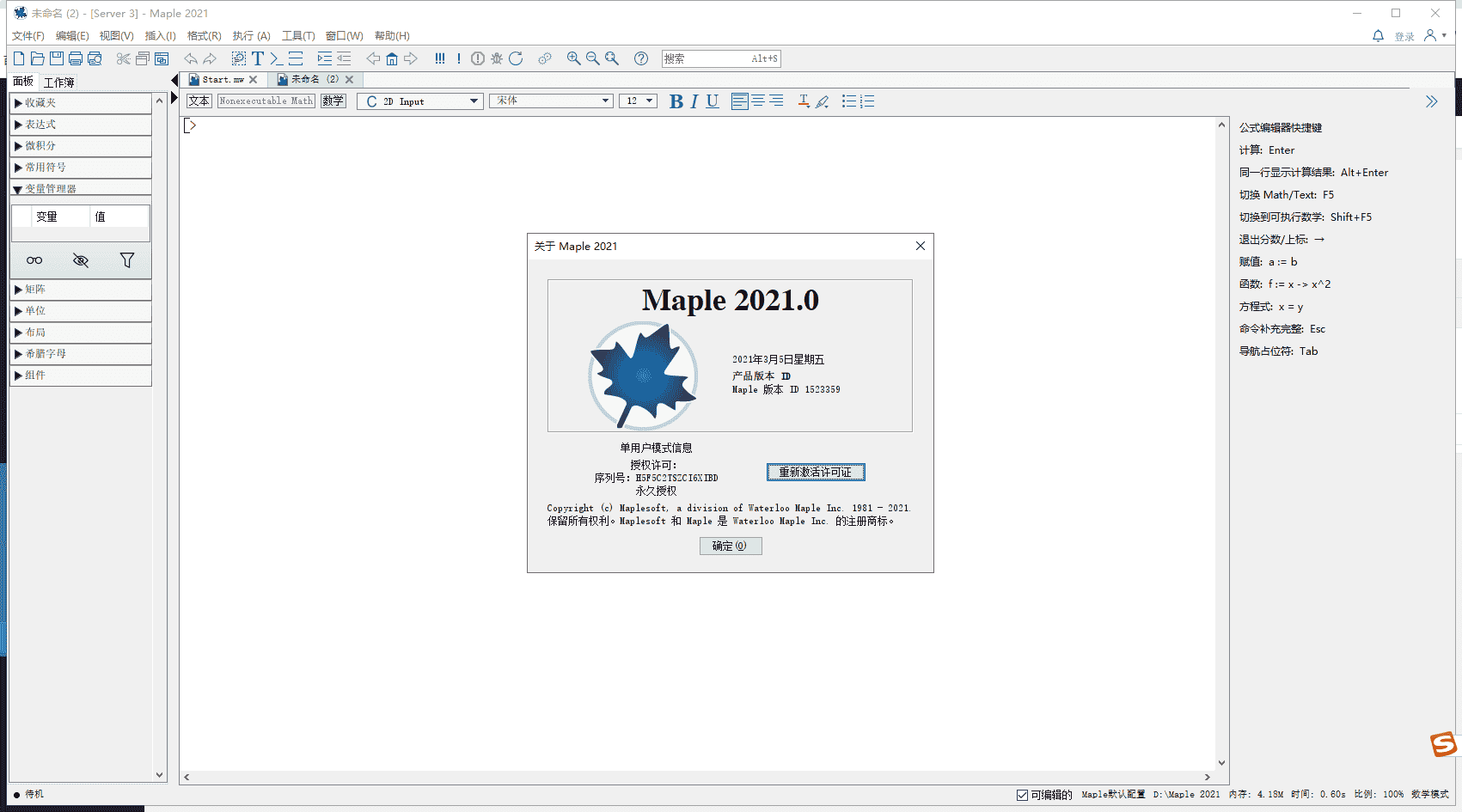
Task: Click the home navigation icon
Action: [392, 58]
